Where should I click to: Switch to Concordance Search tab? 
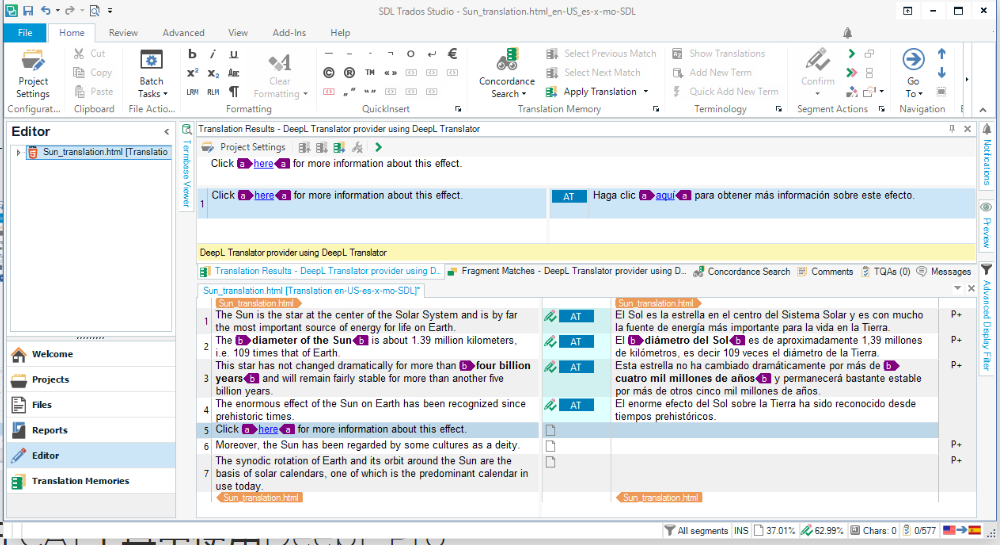[x=742, y=272]
